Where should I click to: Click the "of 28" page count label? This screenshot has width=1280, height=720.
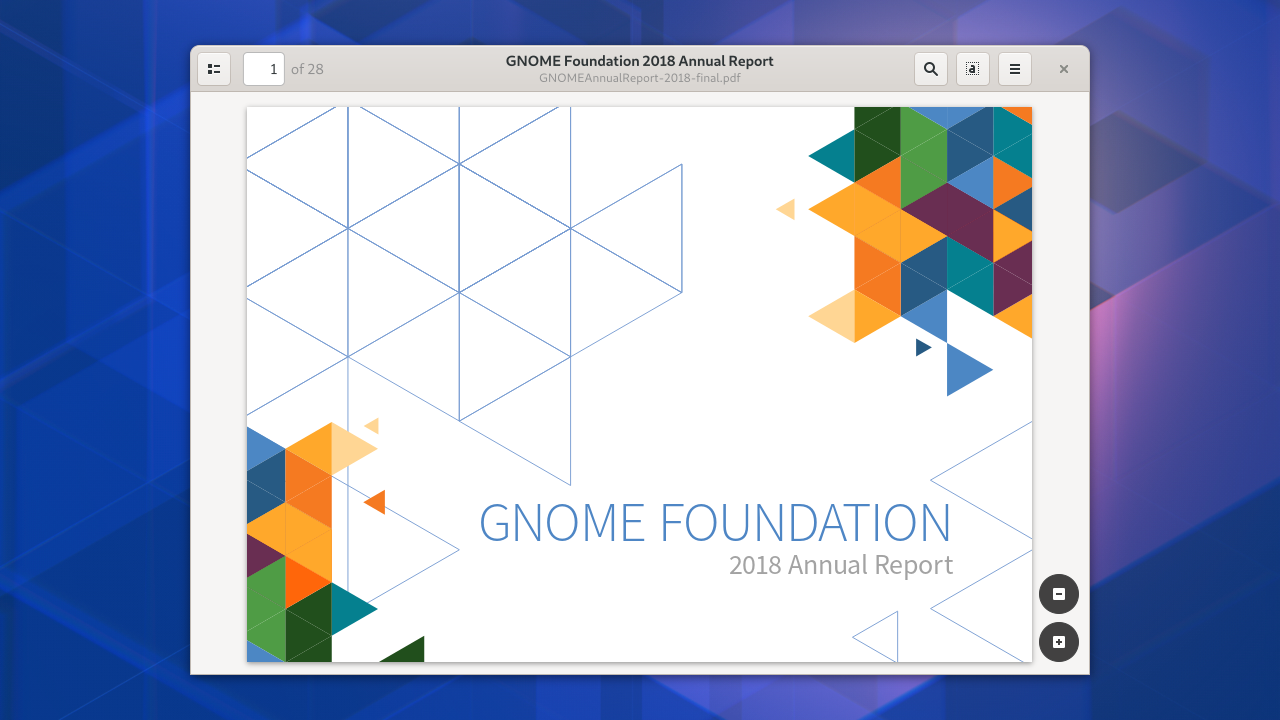tap(307, 69)
